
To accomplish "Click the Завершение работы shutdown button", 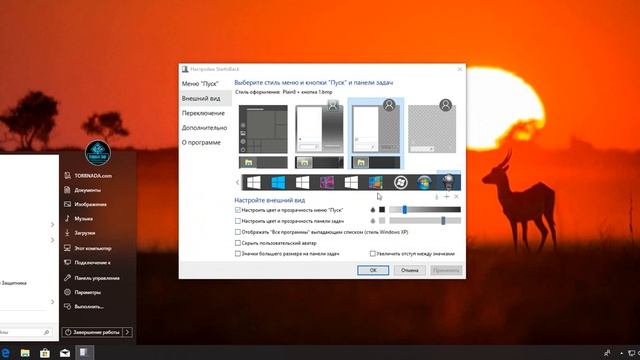I will (93, 332).
